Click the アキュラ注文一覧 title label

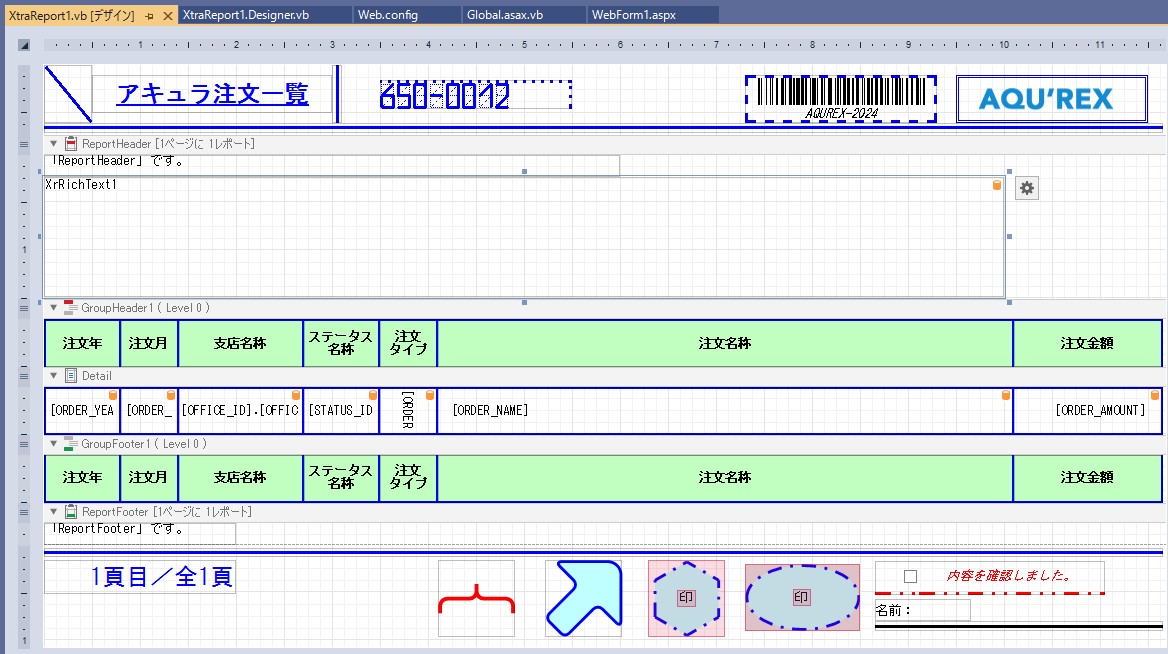coord(212,95)
